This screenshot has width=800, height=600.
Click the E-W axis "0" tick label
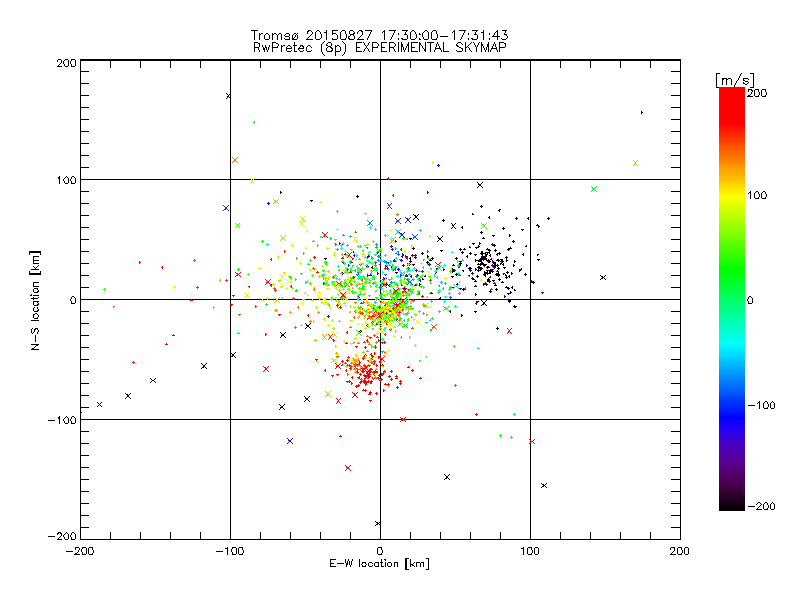click(x=380, y=551)
